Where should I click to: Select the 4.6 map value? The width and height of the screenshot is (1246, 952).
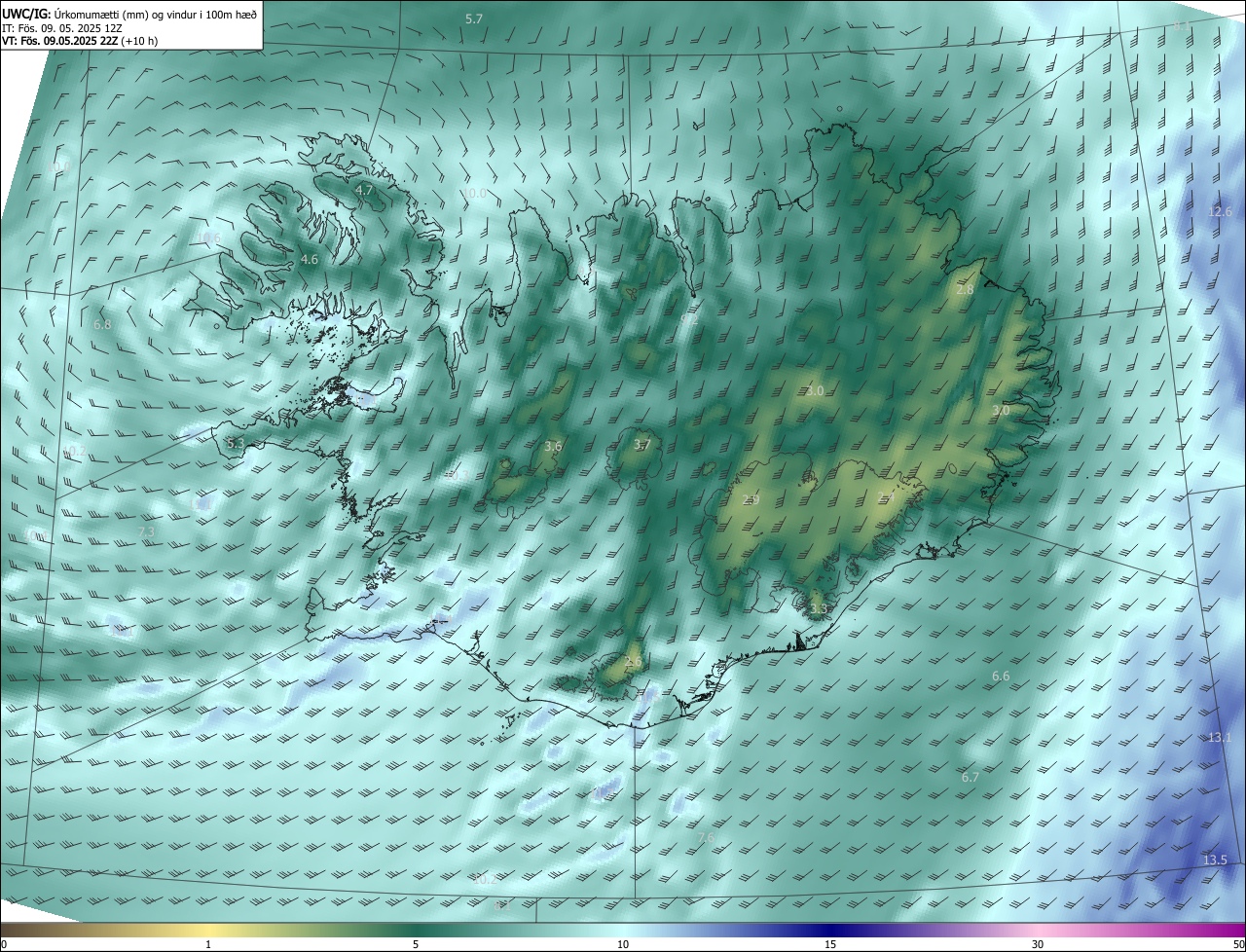point(310,260)
